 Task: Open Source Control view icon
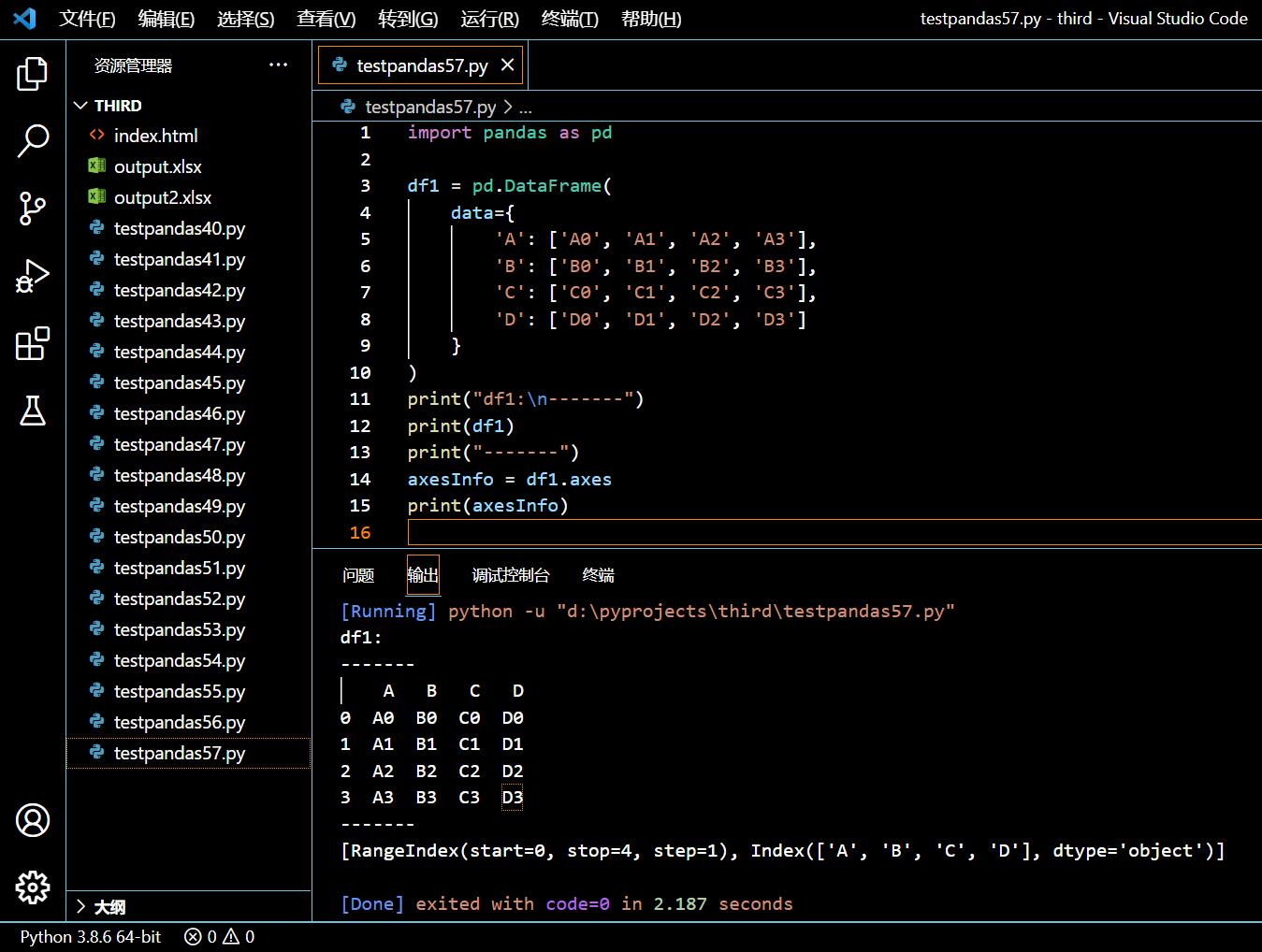click(x=33, y=209)
